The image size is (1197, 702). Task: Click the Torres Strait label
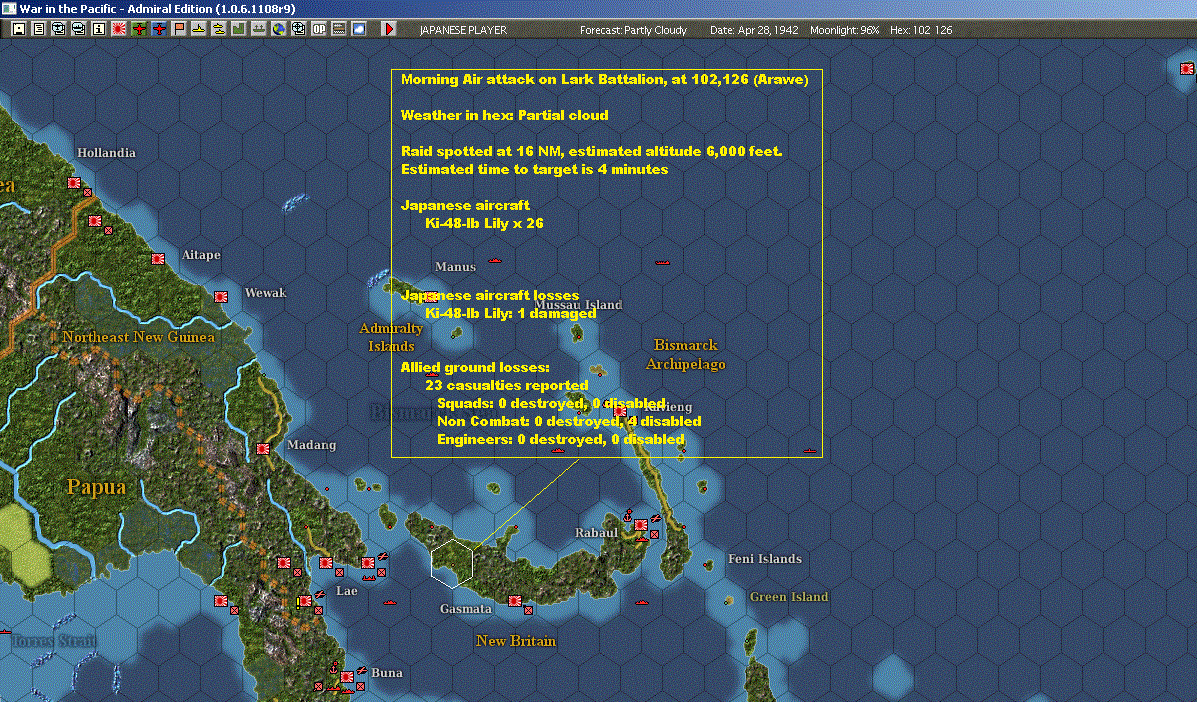53,641
